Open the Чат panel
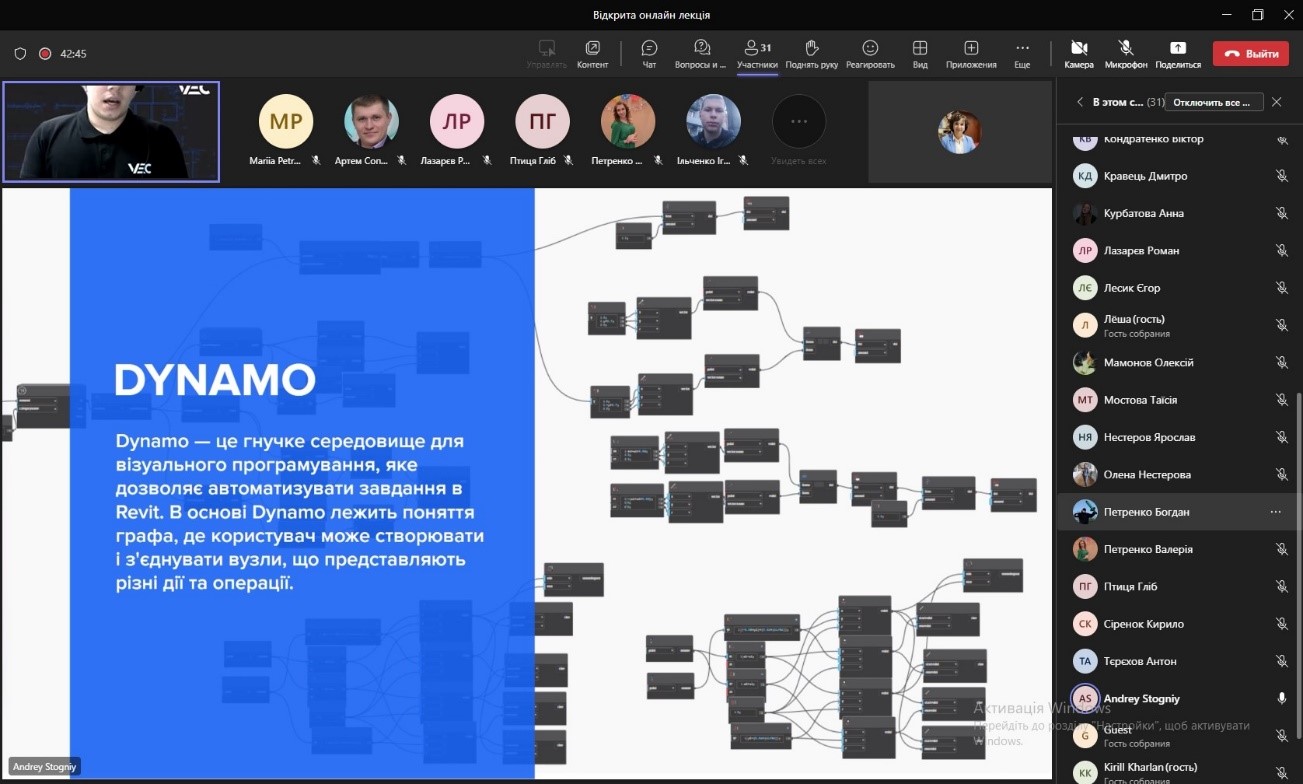This screenshot has height=784, width=1303. (649, 54)
